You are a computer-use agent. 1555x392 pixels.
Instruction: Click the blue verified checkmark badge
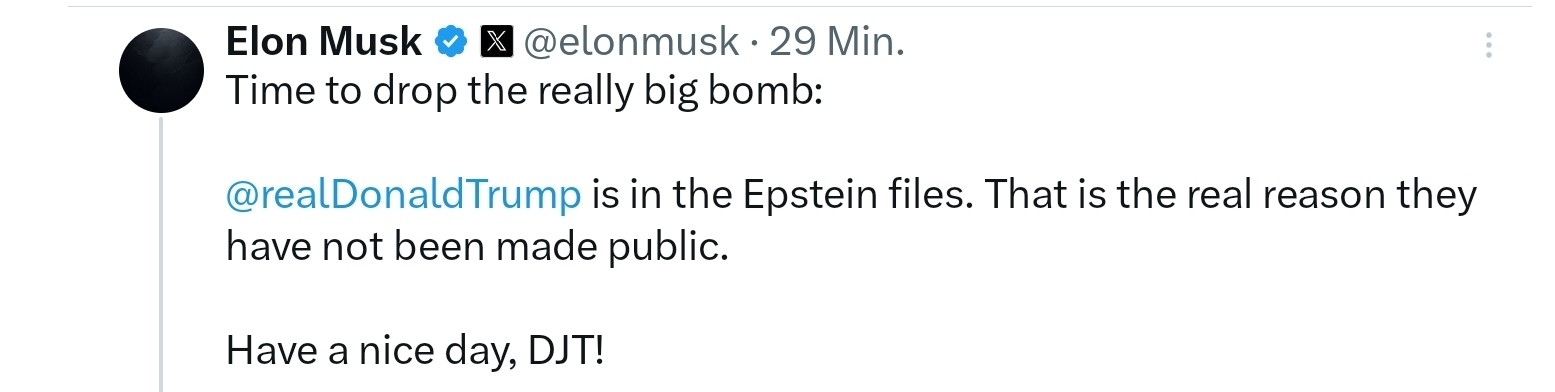pyautogui.click(x=450, y=42)
